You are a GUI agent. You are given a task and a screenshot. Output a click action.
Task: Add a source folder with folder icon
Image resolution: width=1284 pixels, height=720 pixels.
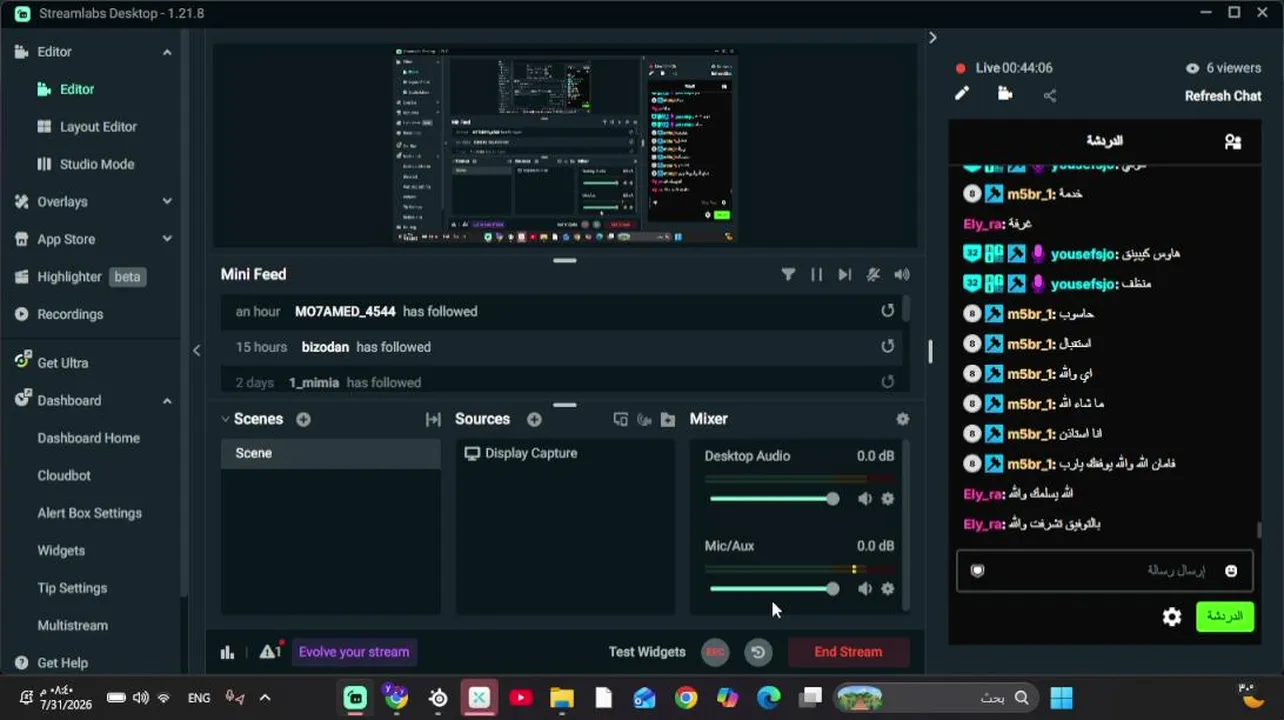pos(668,419)
